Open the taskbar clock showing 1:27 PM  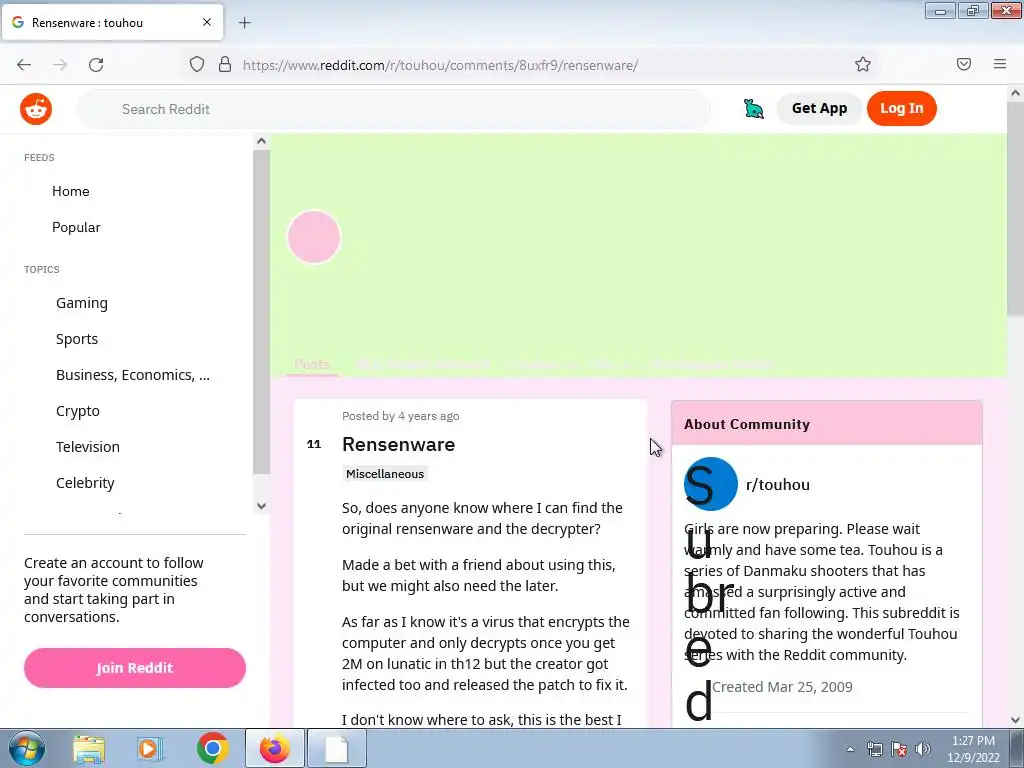[x=973, y=749]
